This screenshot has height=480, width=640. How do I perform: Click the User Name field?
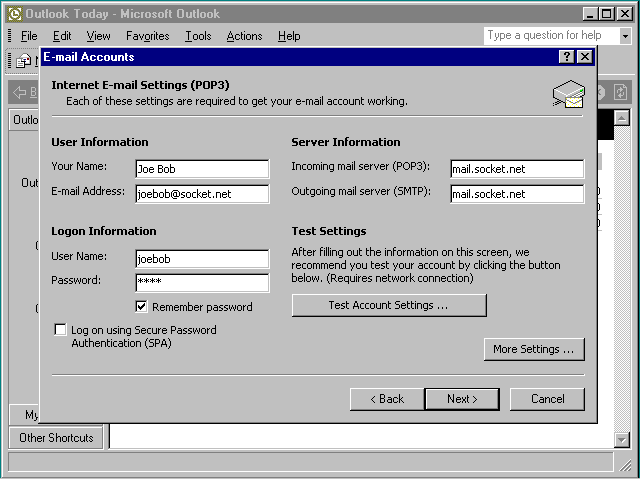pyautogui.click(x=202, y=259)
